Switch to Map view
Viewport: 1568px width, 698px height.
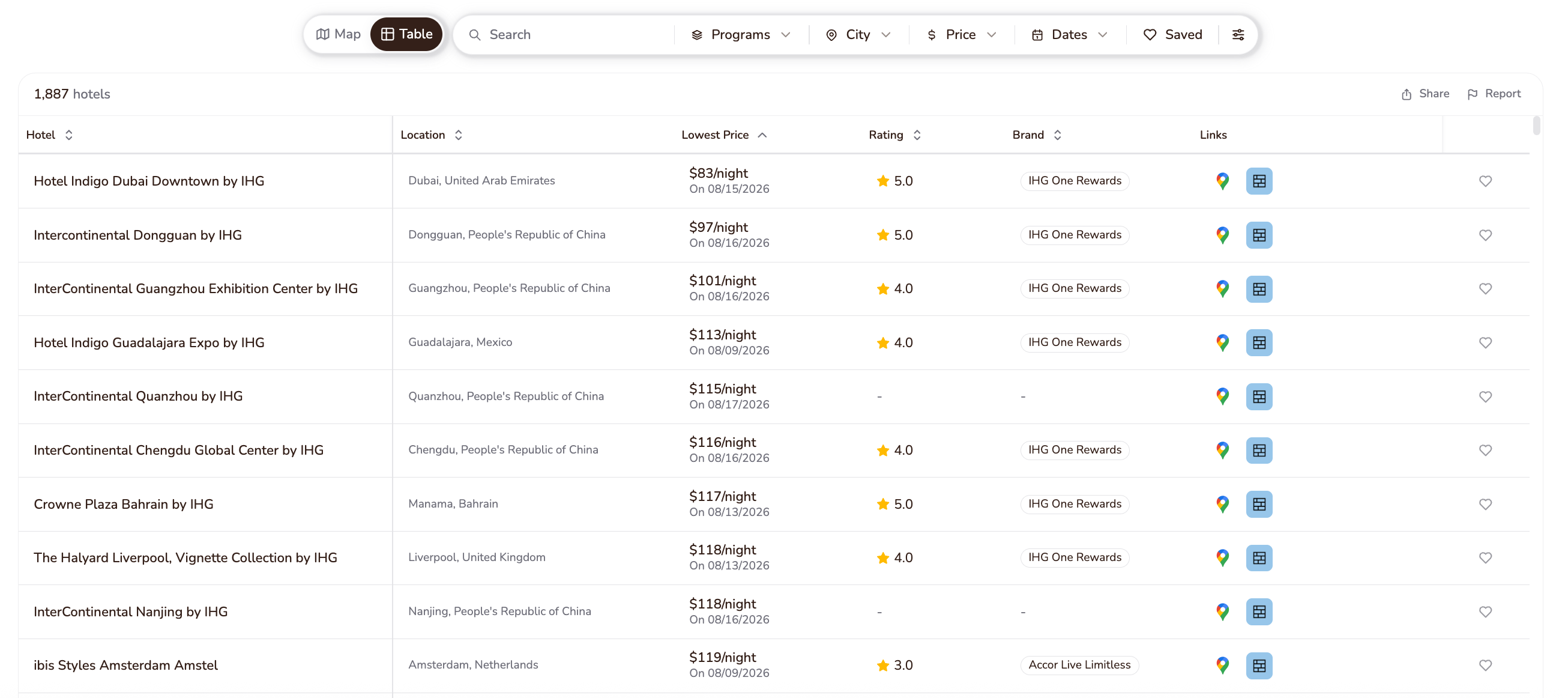(x=339, y=34)
